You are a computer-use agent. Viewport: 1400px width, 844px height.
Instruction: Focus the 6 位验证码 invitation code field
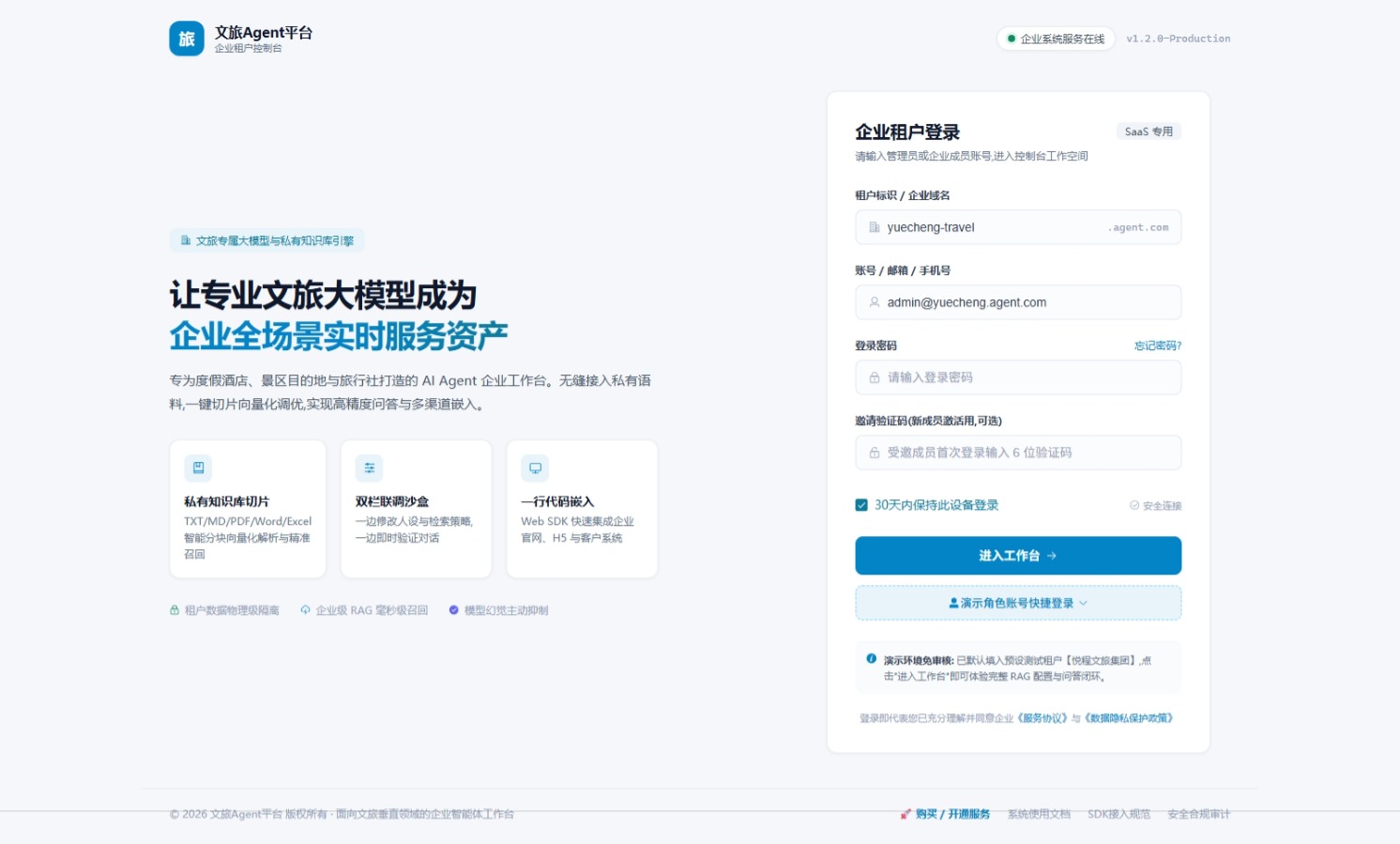pyautogui.click(x=1018, y=453)
